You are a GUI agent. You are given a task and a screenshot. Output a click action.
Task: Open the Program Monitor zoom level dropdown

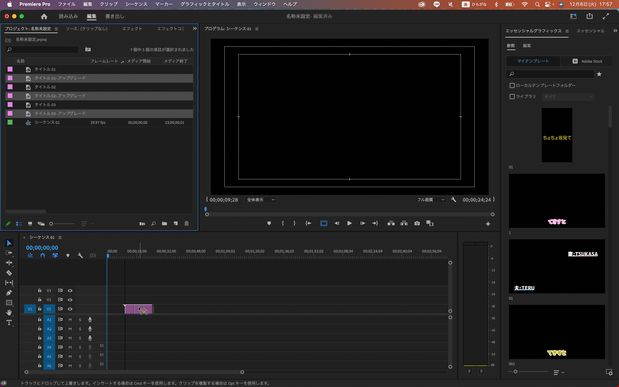(260, 200)
